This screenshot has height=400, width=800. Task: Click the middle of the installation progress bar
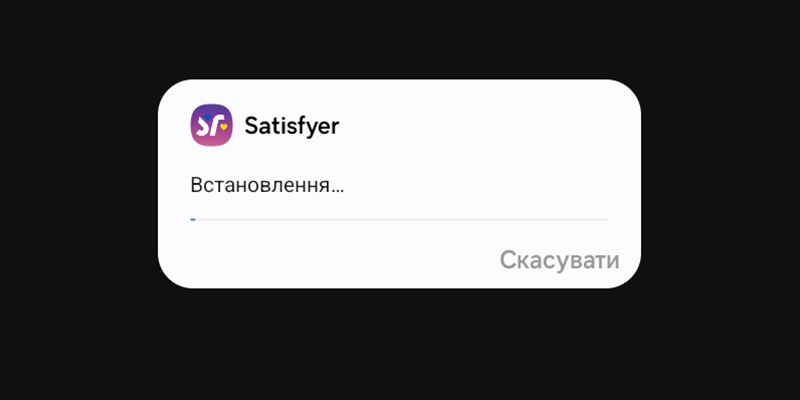point(399,219)
